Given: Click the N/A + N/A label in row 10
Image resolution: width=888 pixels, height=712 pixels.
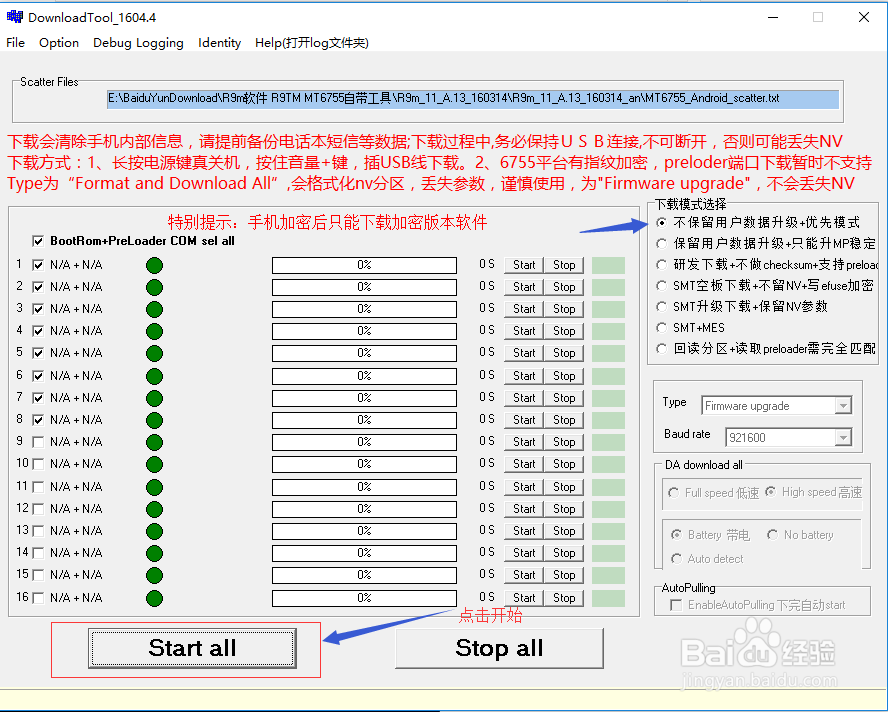Looking at the screenshot, I should click(76, 464).
